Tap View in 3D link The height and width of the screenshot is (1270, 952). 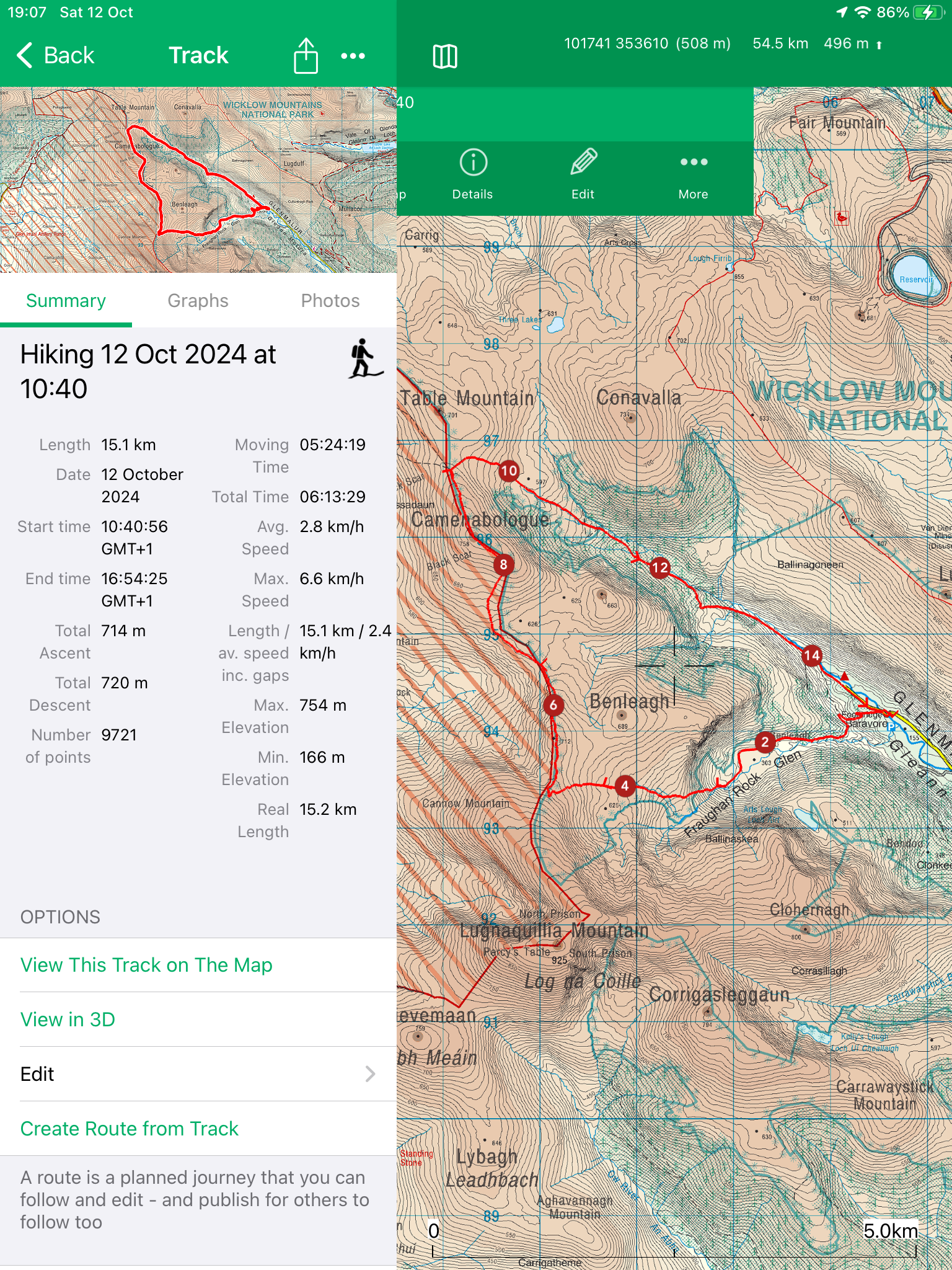click(x=68, y=1019)
